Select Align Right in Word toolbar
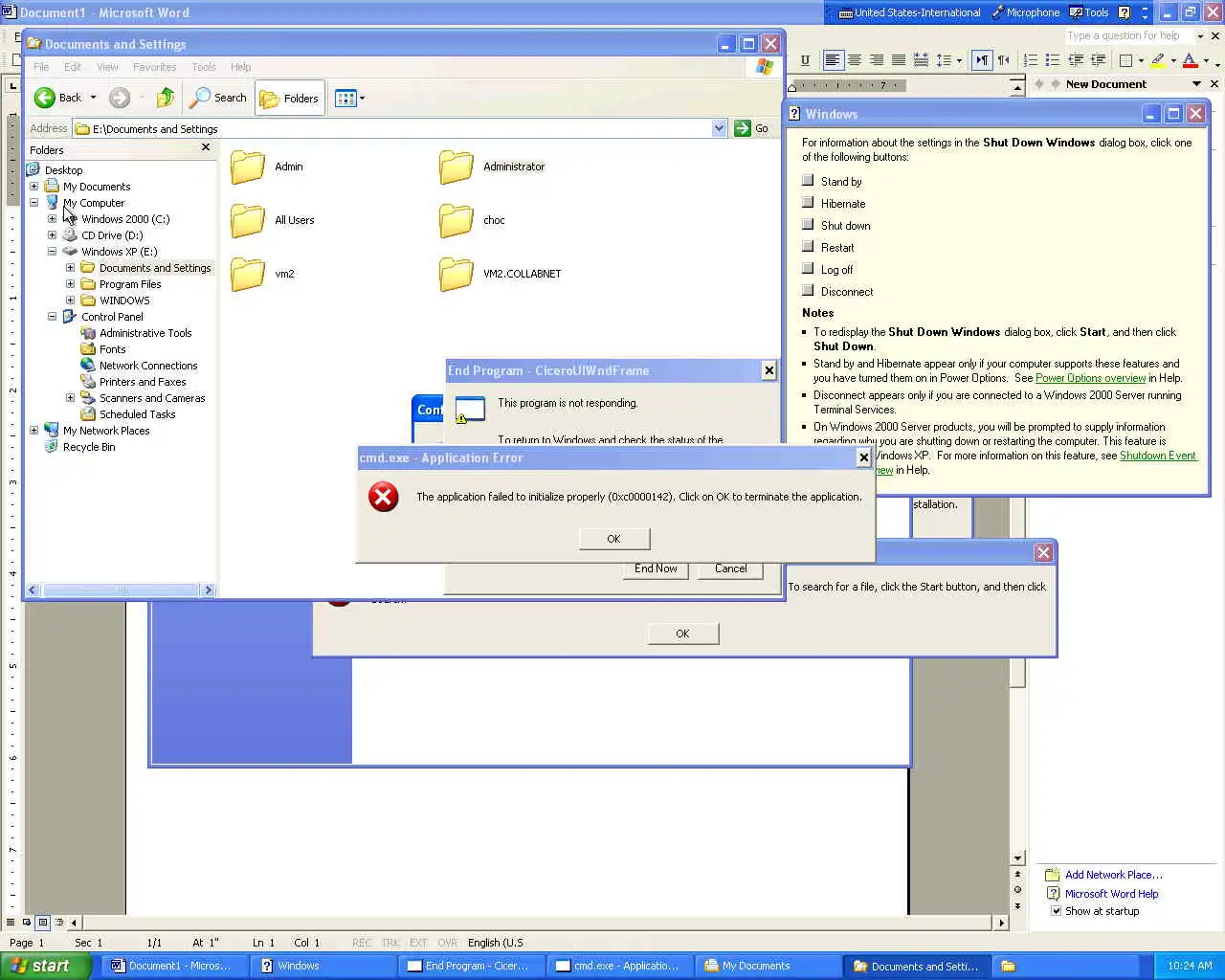The image size is (1225, 980). (x=877, y=60)
